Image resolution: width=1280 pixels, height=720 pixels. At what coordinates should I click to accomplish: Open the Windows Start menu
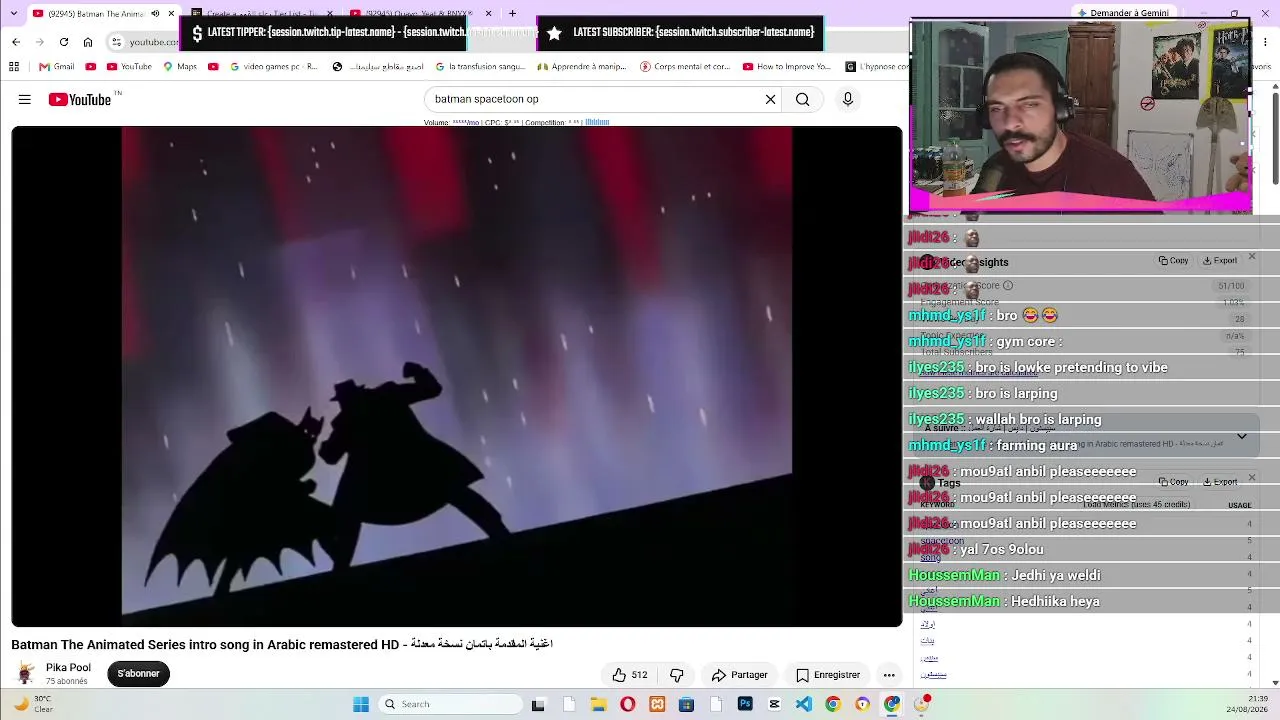[x=361, y=704]
